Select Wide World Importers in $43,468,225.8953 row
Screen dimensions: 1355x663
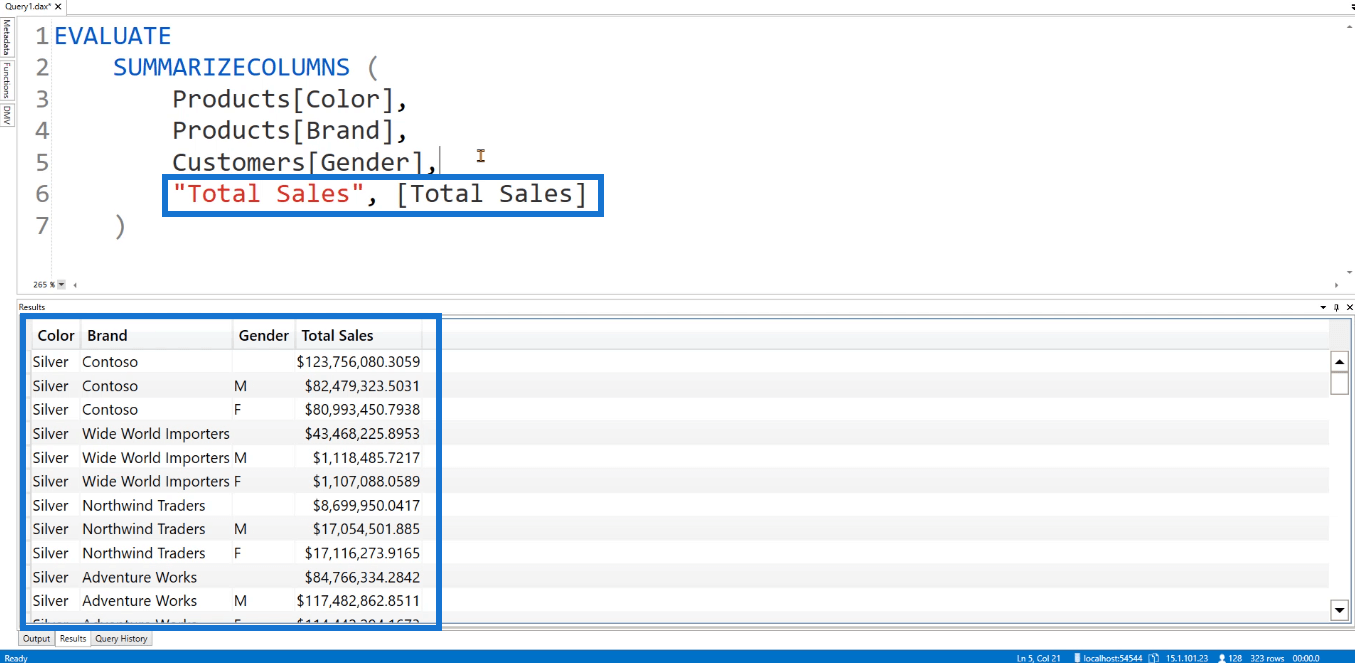[156, 434]
